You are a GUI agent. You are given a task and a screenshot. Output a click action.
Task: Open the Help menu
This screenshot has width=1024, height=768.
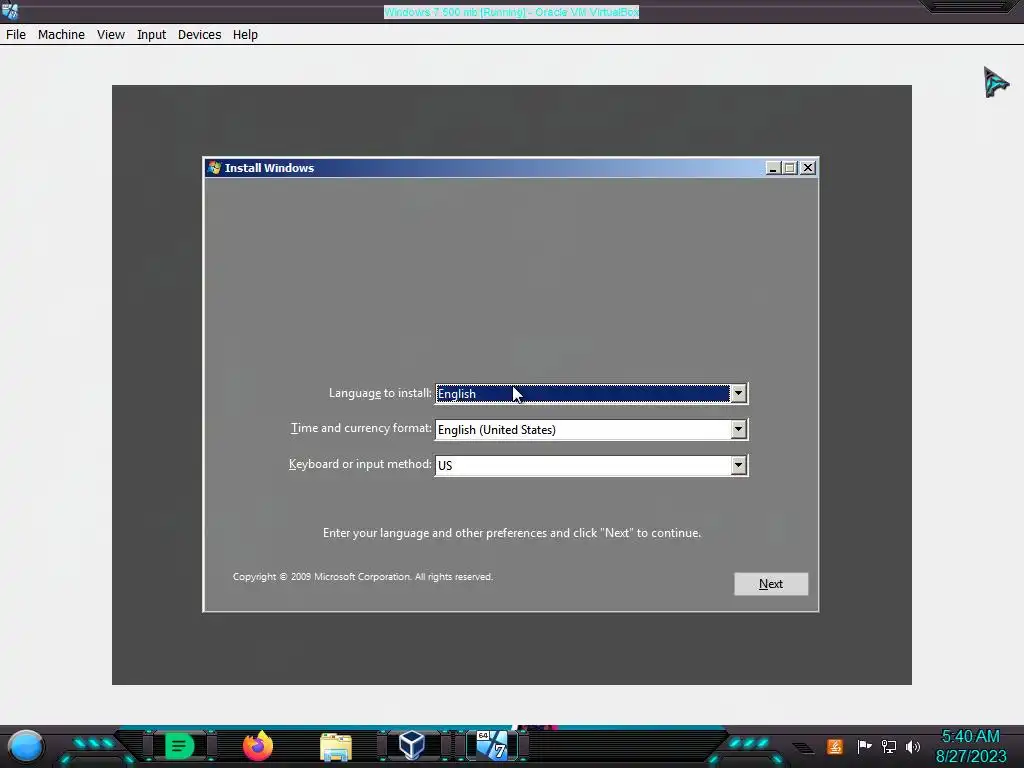[x=245, y=35]
